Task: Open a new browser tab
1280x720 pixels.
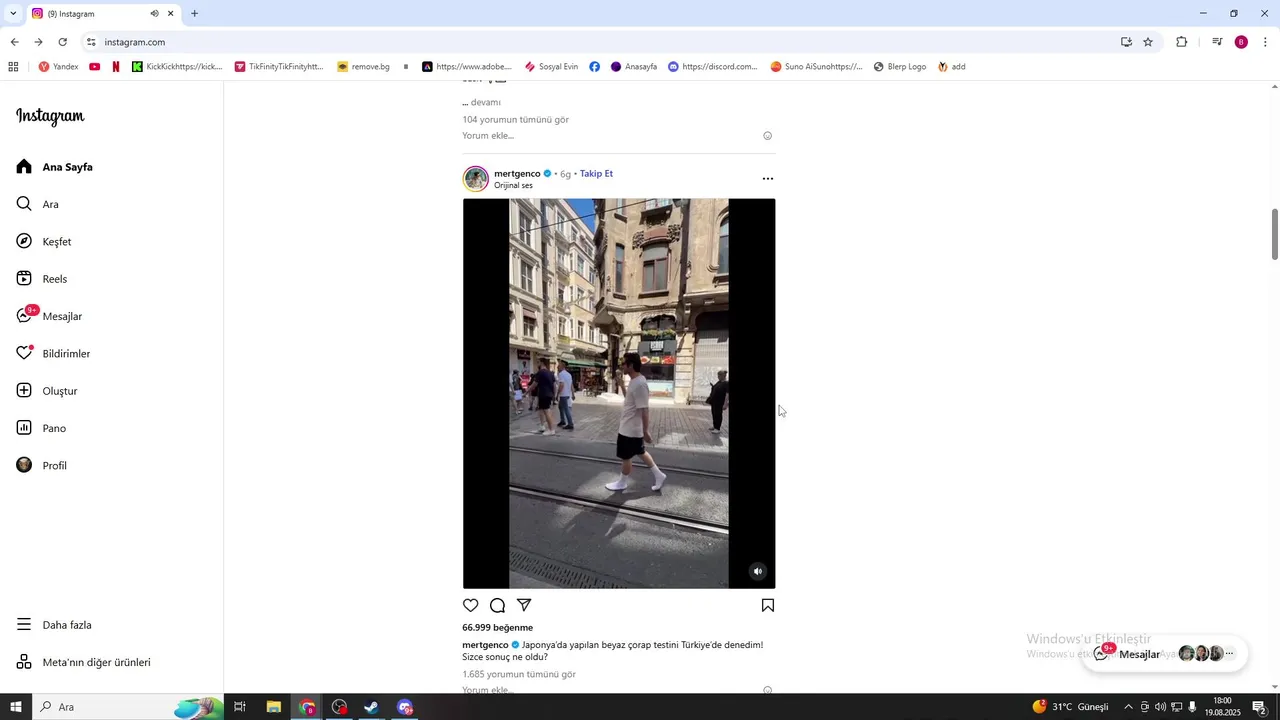Action: point(194,14)
